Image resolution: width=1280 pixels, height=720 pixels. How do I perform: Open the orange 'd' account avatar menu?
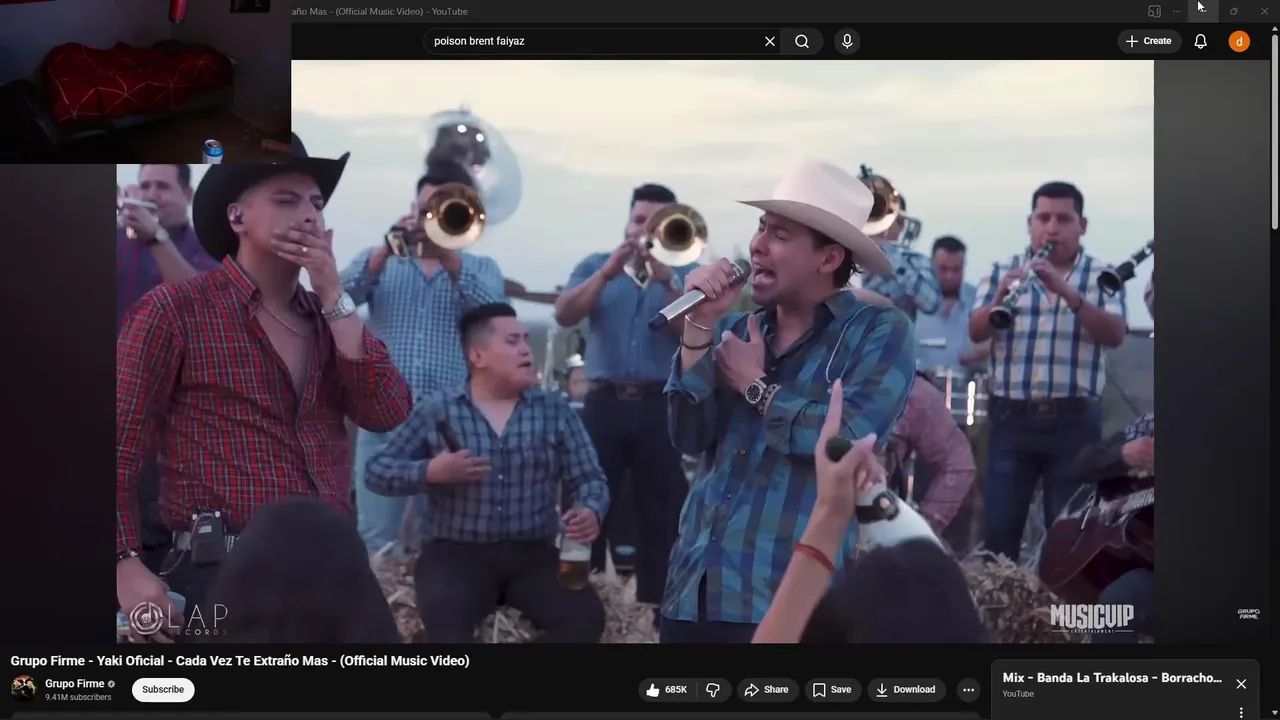click(1239, 41)
